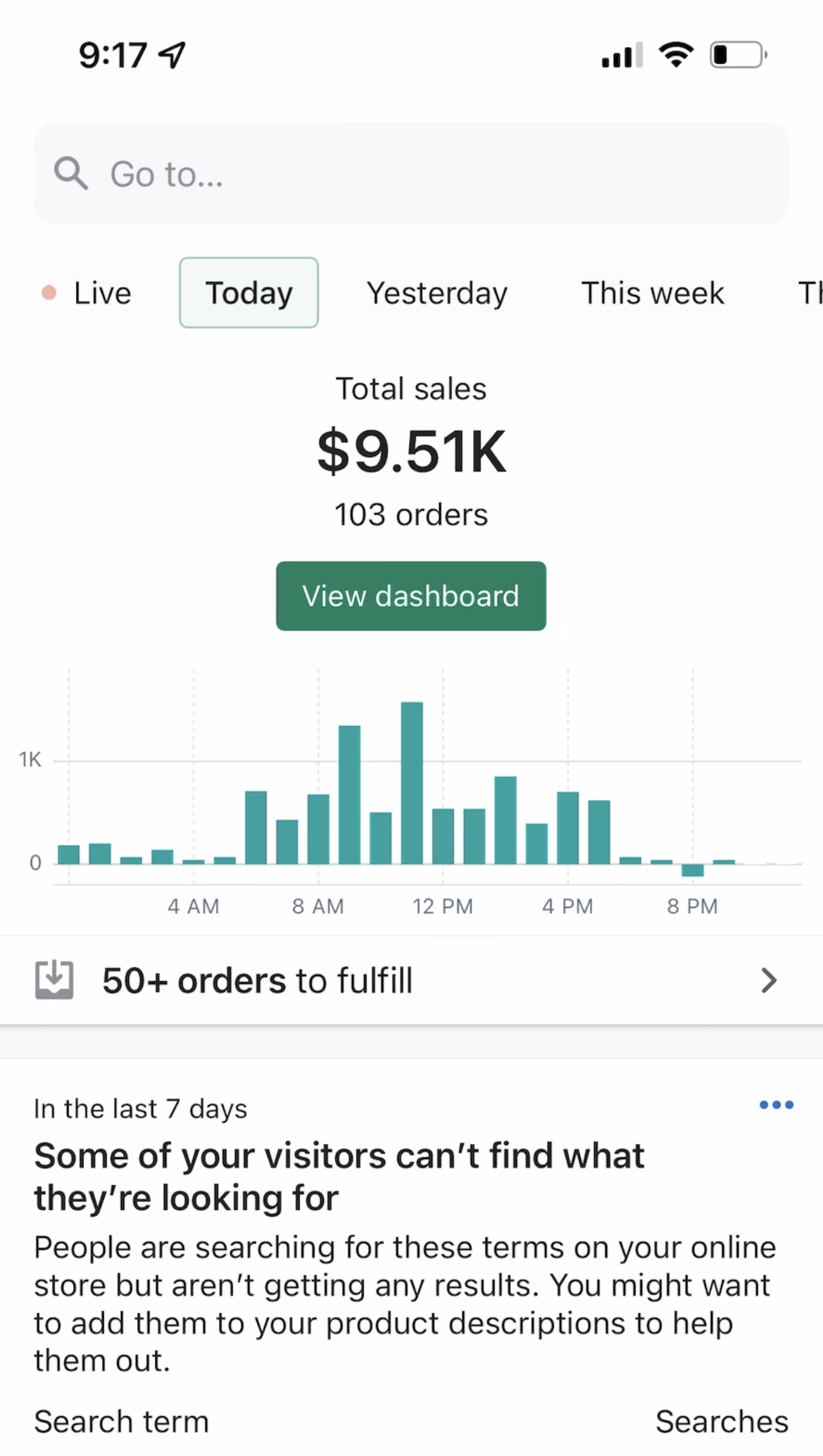The width and height of the screenshot is (823, 1456).
Task: Tap the negative sales bar at 8 PM
Action: (693, 870)
